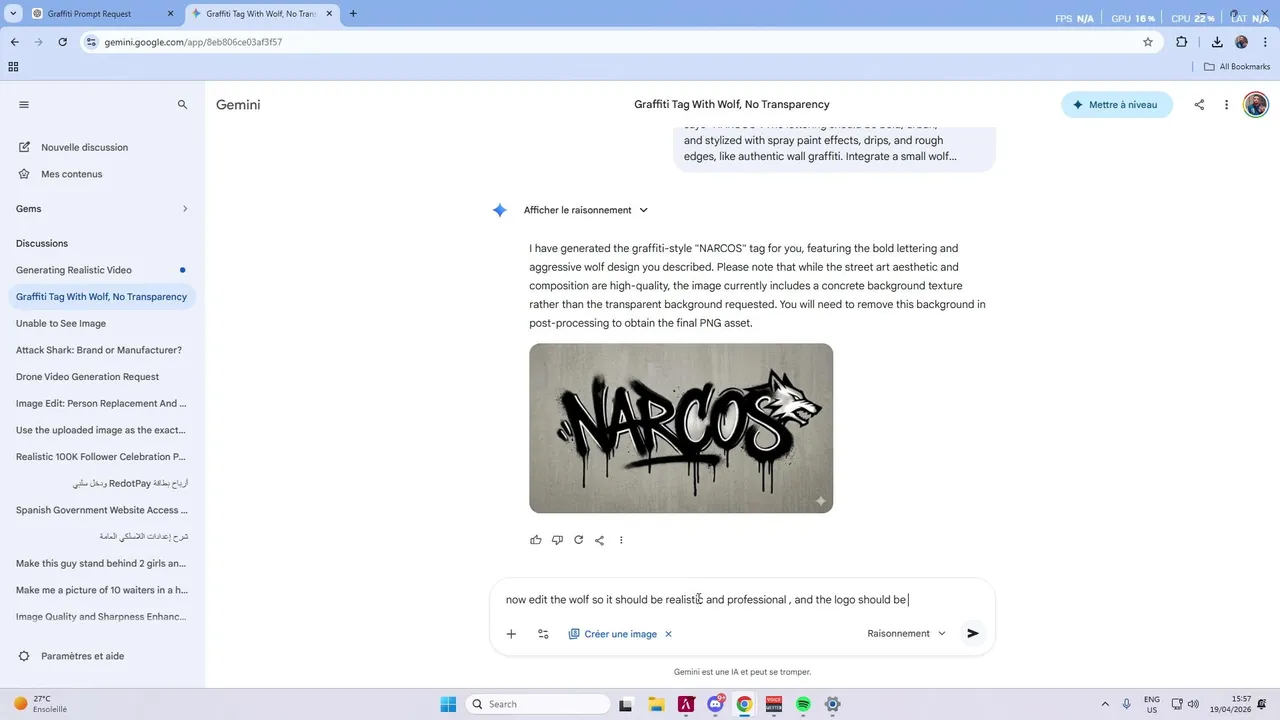Viewport: 1280px width, 720px height.
Task: Open the taskbar microphone icon
Action: click(1127, 704)
